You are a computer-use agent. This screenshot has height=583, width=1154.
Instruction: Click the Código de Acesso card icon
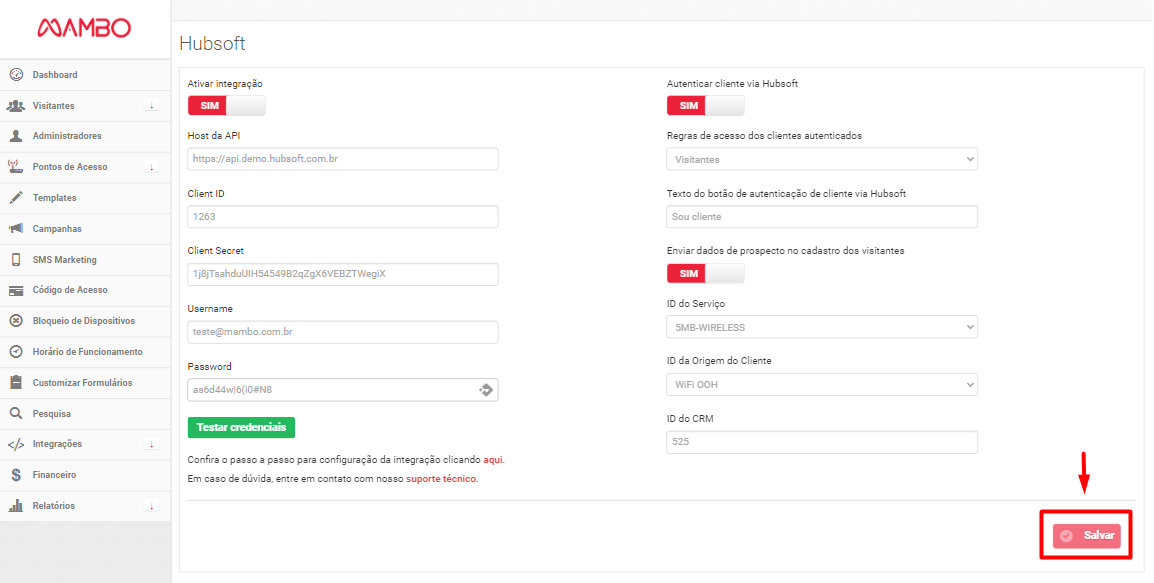[x=15, y=291]
